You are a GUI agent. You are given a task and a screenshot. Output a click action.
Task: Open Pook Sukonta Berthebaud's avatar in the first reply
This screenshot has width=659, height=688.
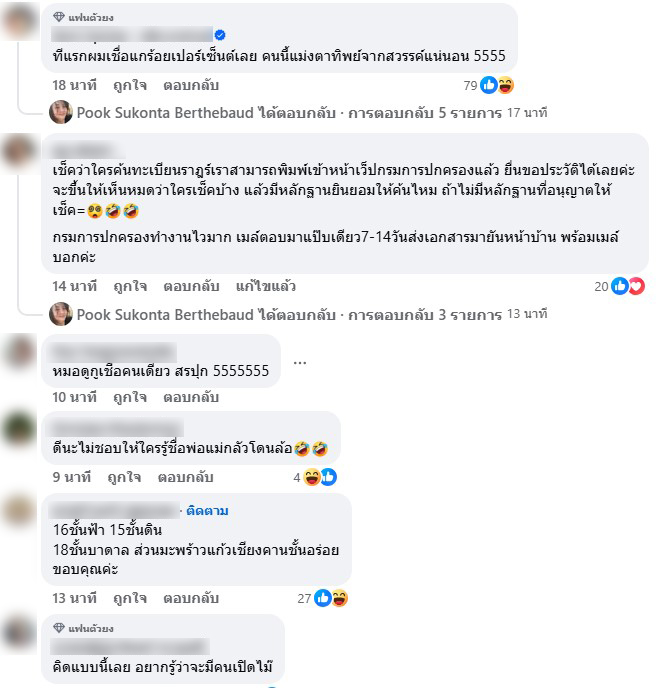coord(61,112)
